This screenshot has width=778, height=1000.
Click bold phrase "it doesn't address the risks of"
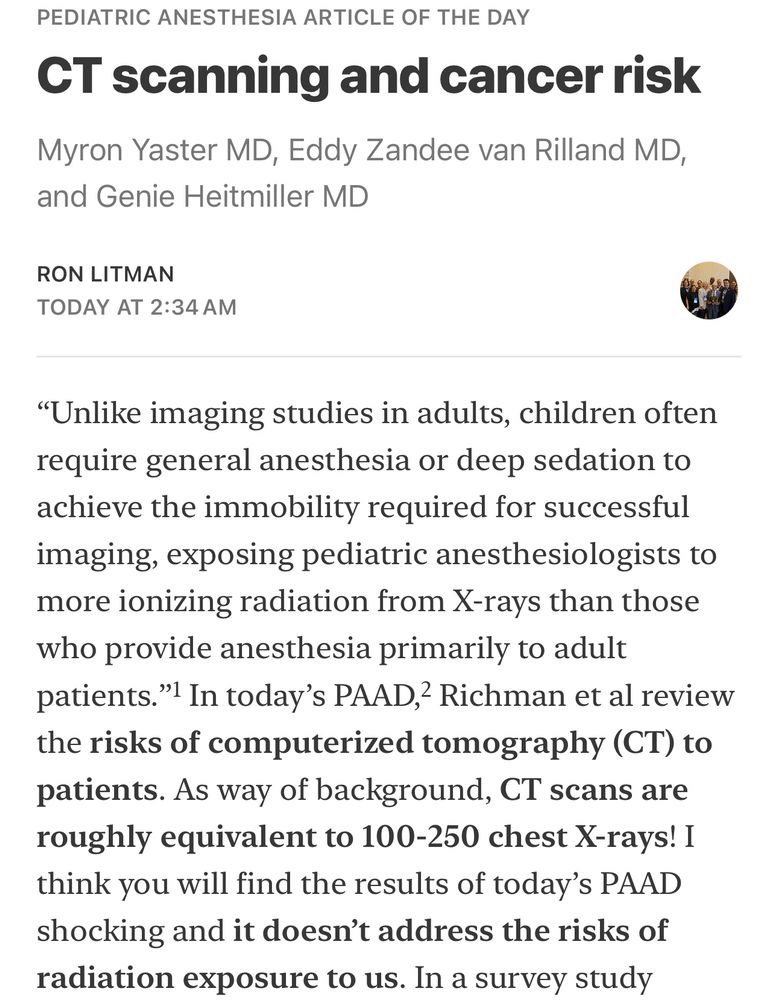450,930
